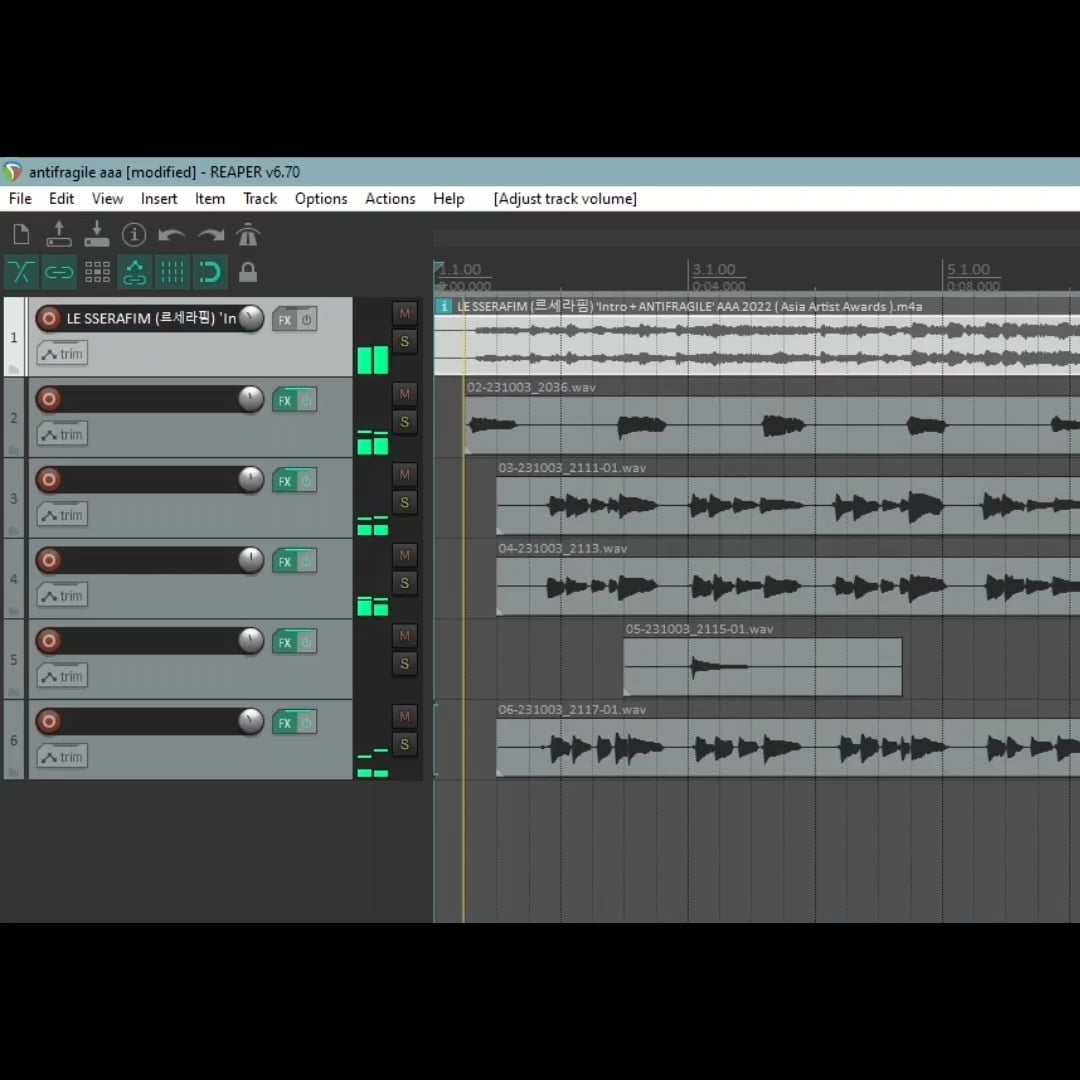Expand the trim envelope options on track 1

tap(62, 353)
